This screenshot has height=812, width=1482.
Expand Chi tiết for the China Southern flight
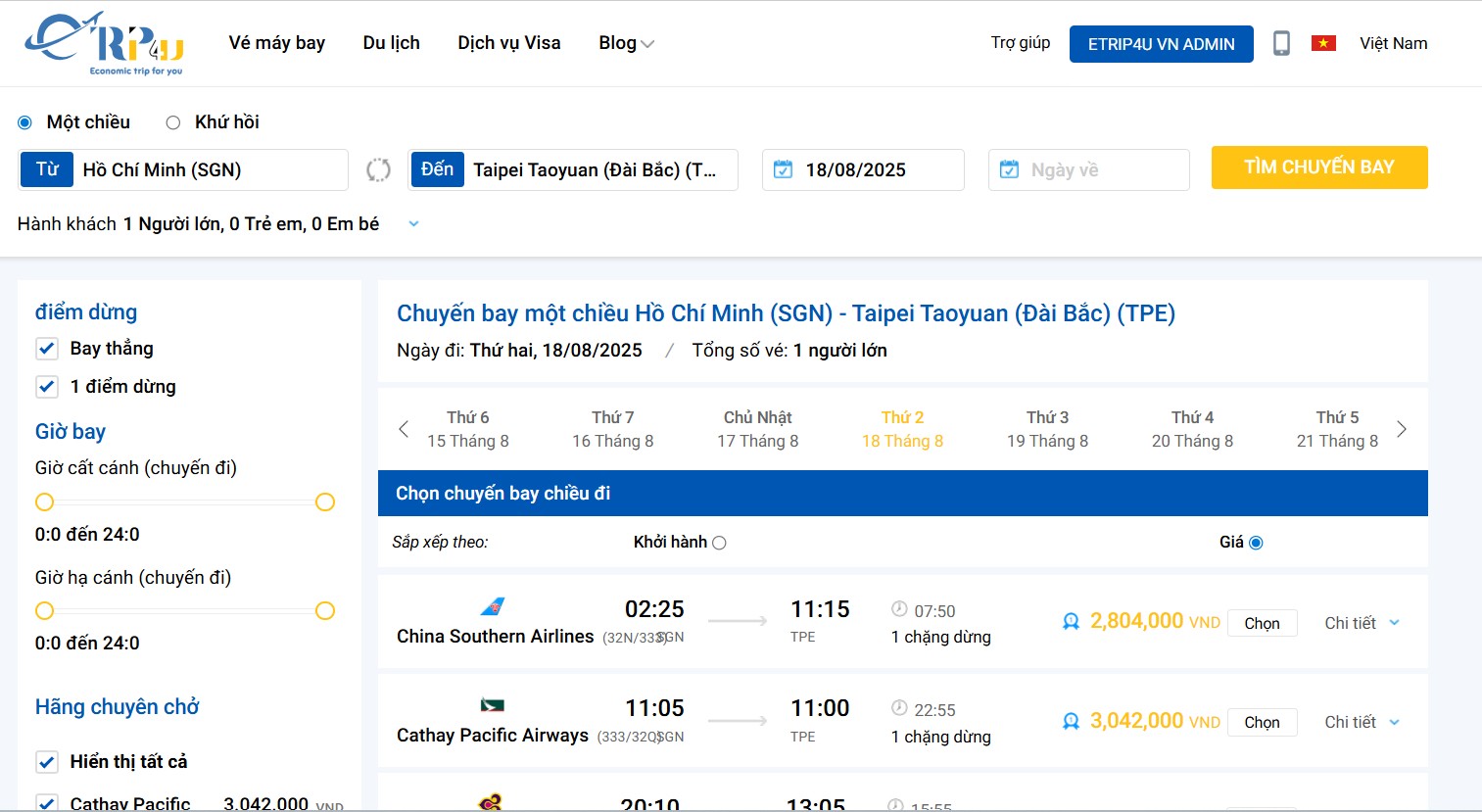click(x=1361, y=622)
